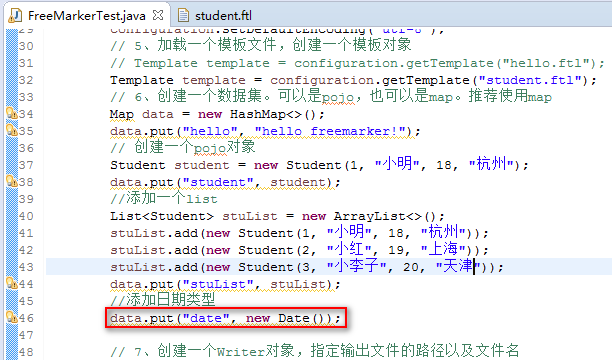
Task: Click the warning marker on line 38
Action: point(12,182)
